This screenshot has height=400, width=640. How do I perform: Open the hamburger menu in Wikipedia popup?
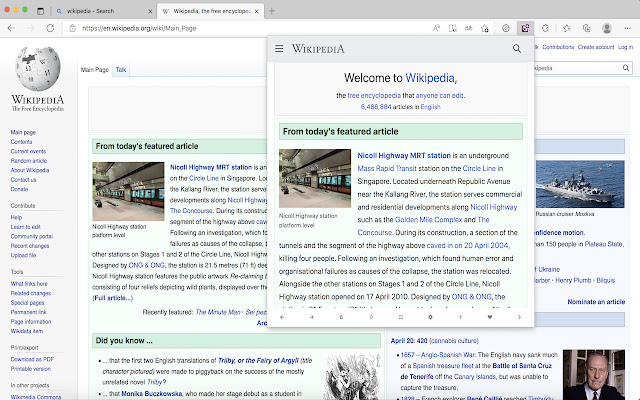tap(279, 48)
